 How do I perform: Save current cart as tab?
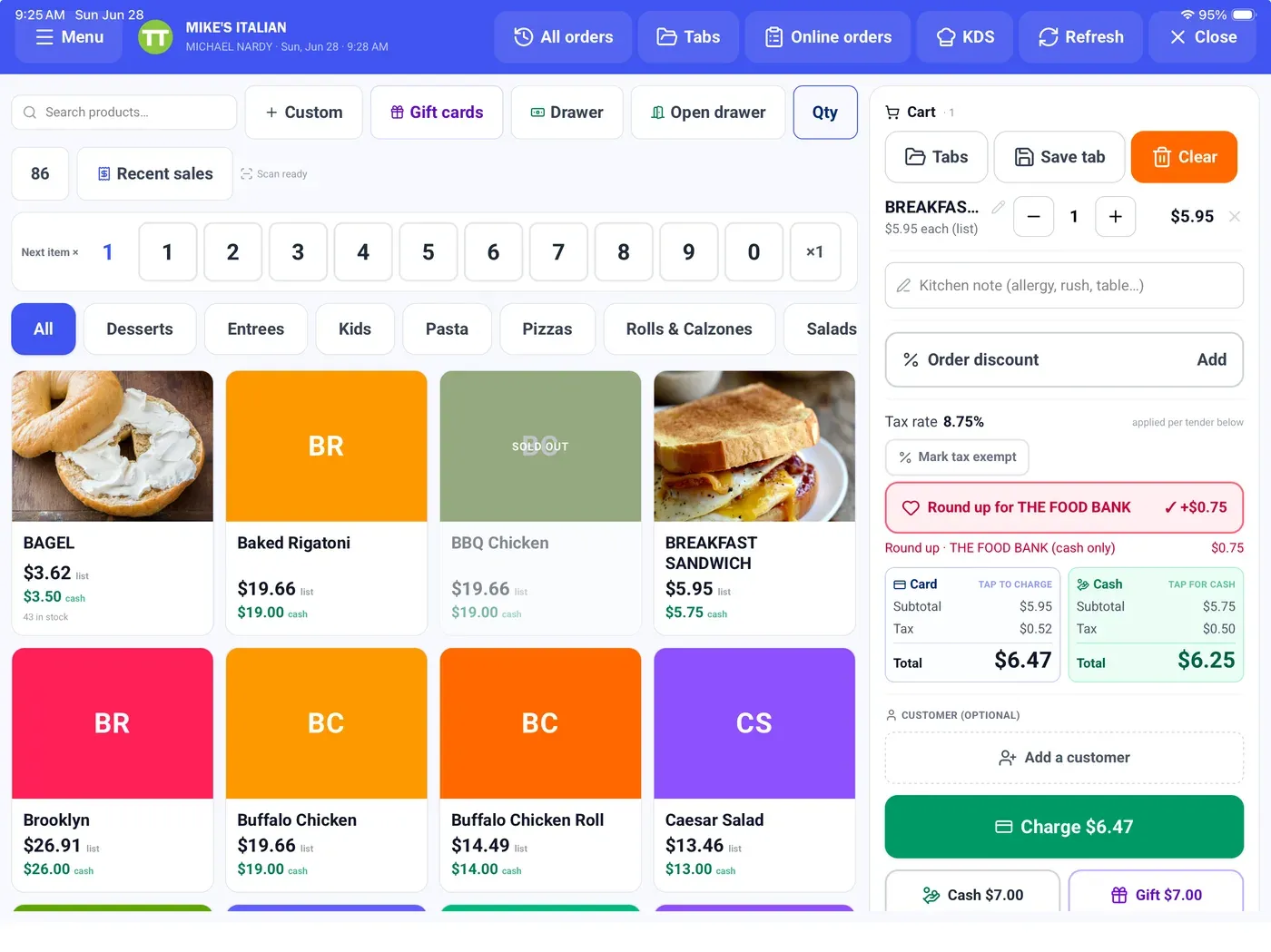coord(1059,157)
